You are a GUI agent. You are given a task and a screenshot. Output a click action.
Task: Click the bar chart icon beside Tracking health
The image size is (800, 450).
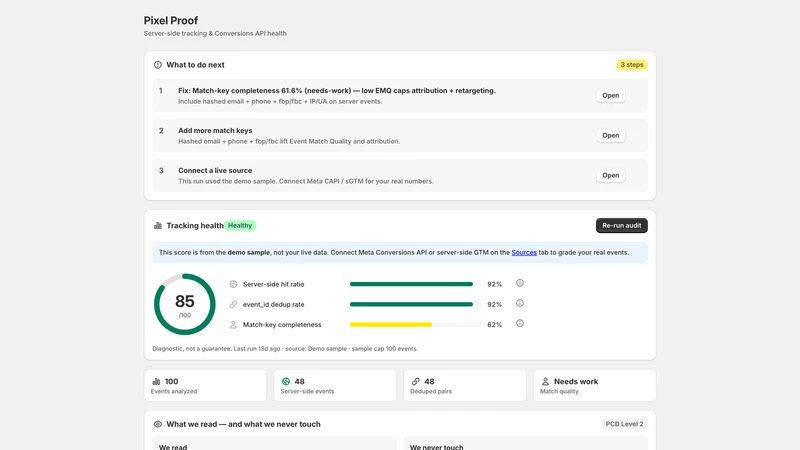(x=158, y=226)
